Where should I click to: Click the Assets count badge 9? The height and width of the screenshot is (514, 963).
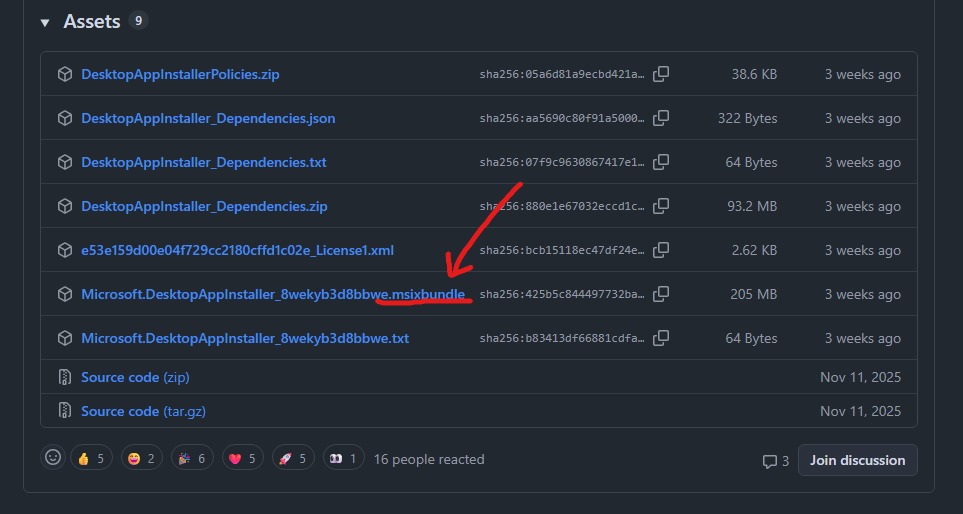pos(138,21)
